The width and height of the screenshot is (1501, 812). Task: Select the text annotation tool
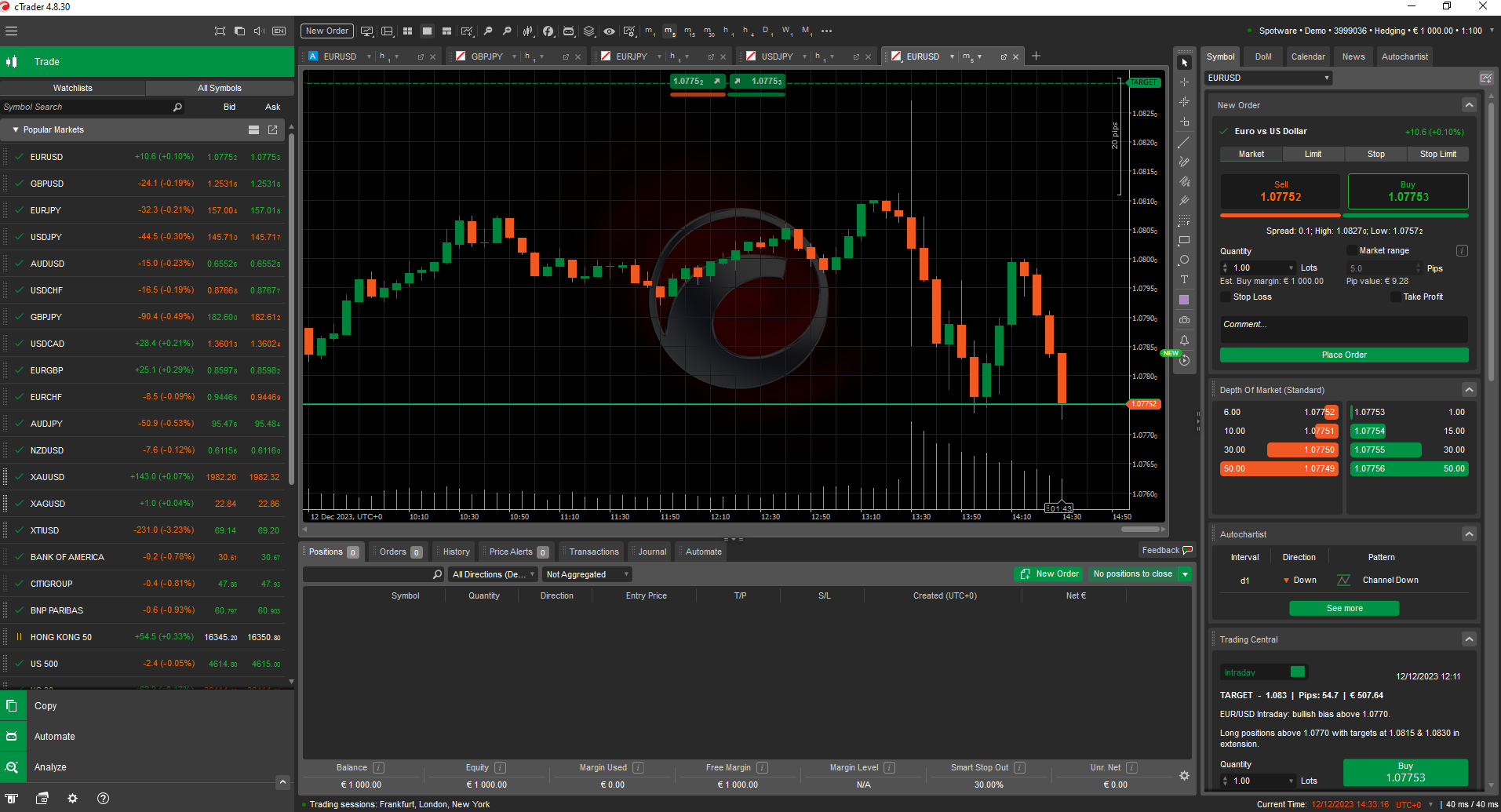[x=1184, y=279]
